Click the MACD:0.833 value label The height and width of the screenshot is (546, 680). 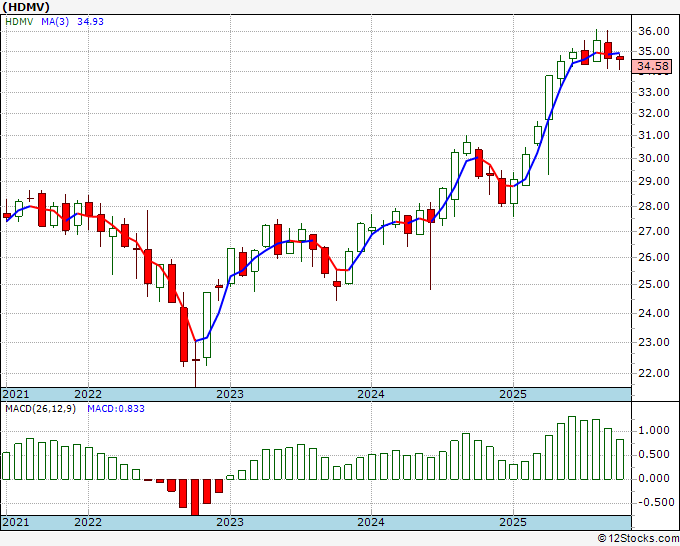click(116, 409)
